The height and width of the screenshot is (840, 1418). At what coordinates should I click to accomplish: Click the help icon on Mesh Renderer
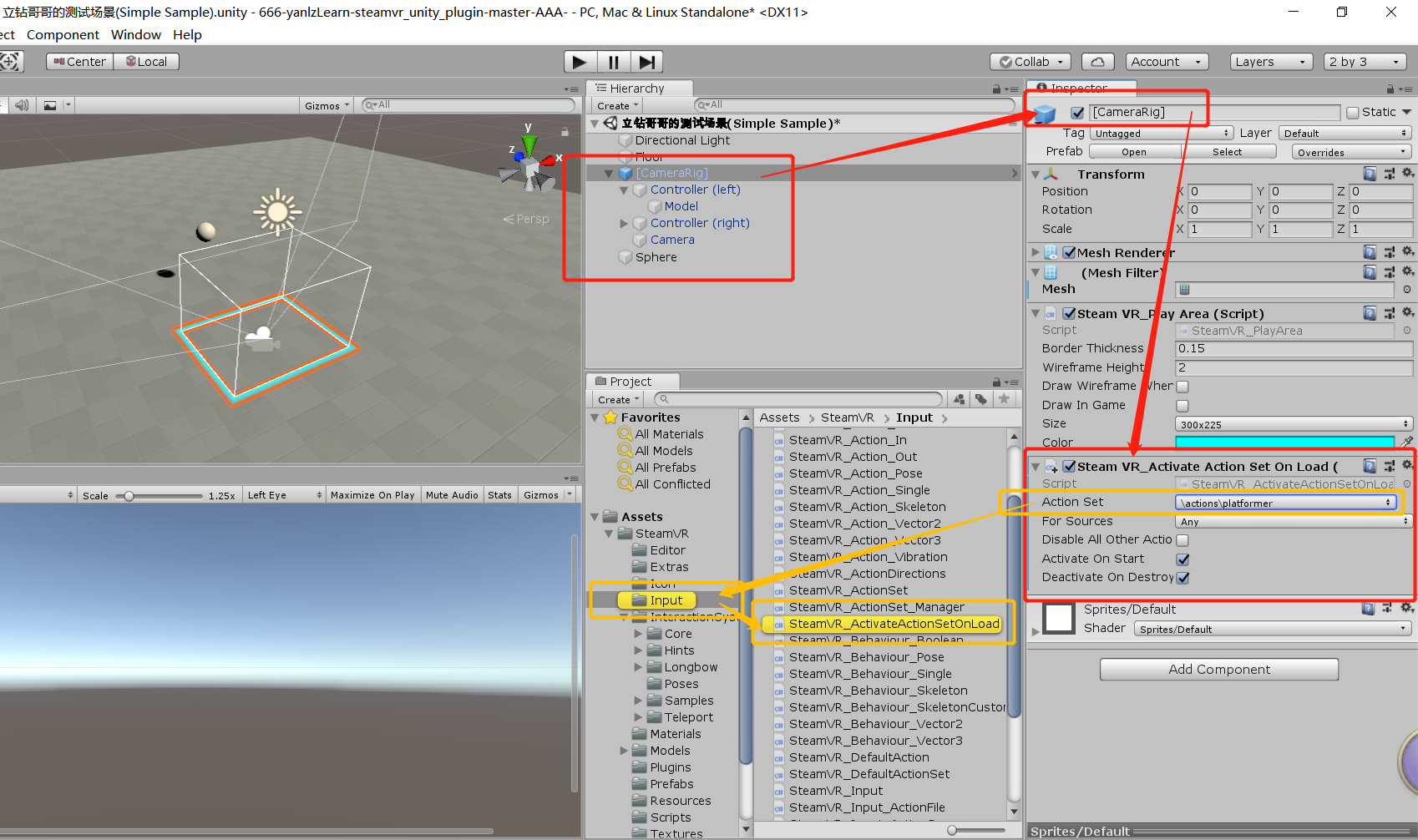[1370, 252]
